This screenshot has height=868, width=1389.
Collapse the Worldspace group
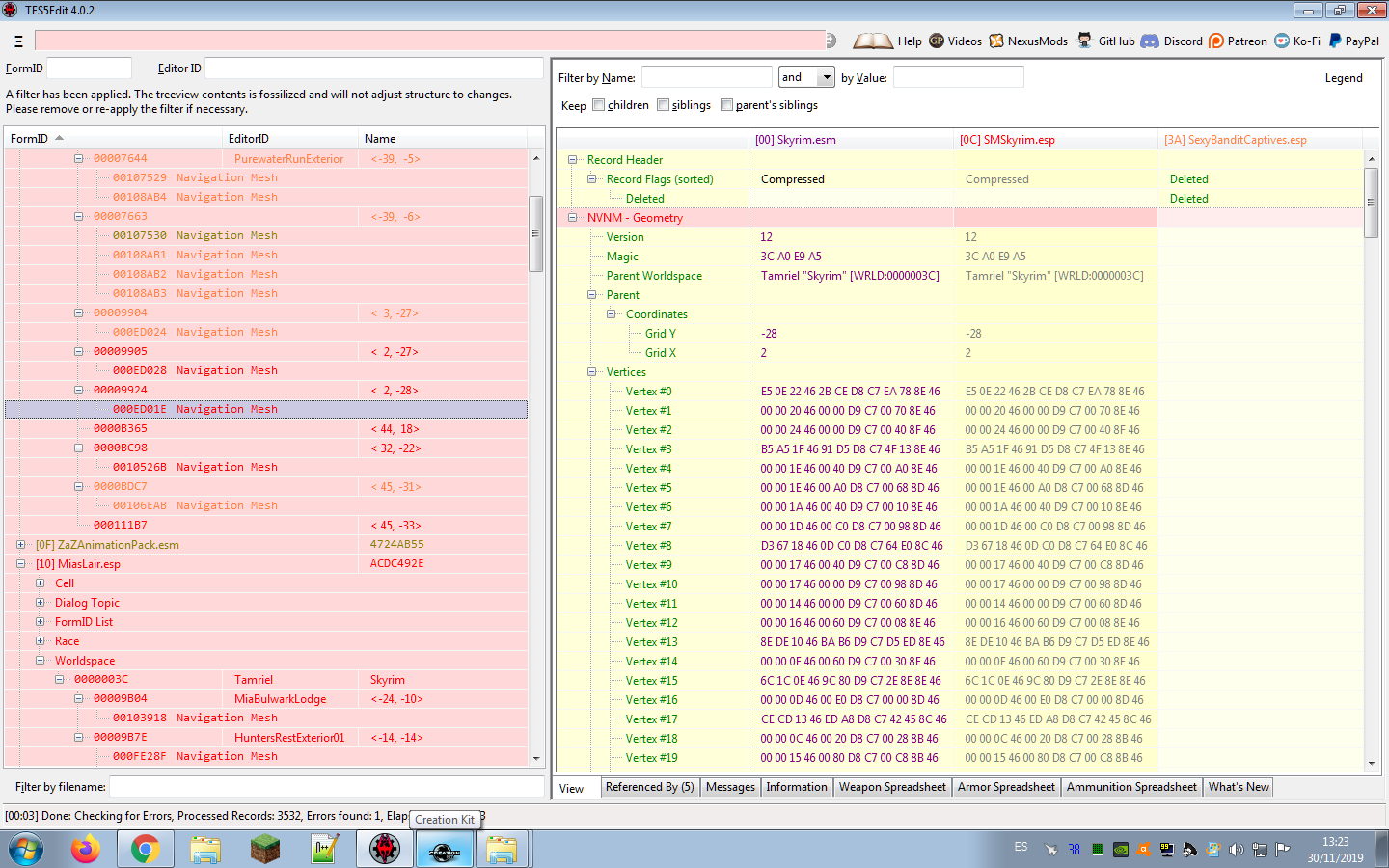(40, 661)
